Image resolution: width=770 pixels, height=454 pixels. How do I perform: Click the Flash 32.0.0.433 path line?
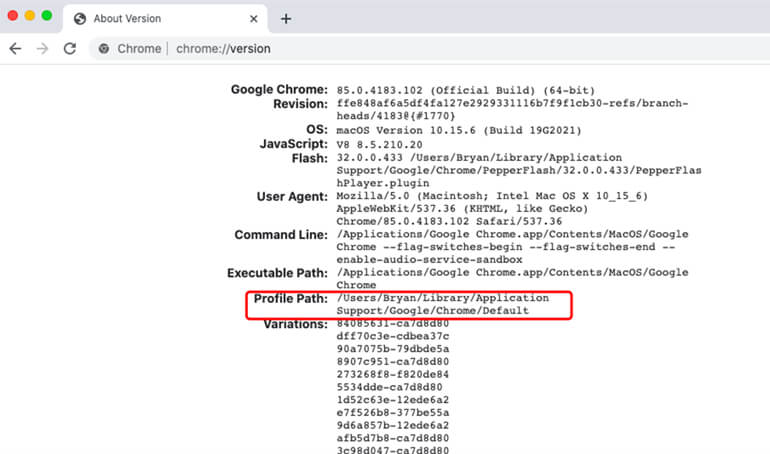click(479, 157)
